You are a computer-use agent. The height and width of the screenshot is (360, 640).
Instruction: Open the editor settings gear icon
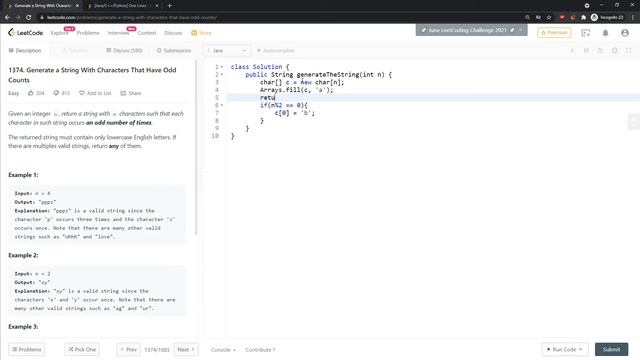pos(614,51)
